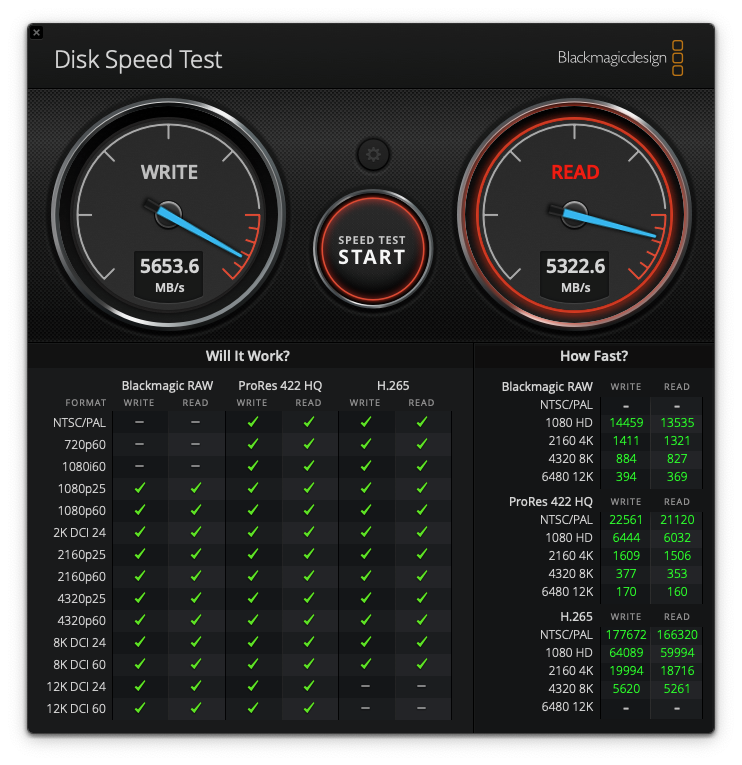The width and height of the screenshot is (742, 765).
Task: Click the READ gauge value 5322.6
Action: [x=575, y=266]
